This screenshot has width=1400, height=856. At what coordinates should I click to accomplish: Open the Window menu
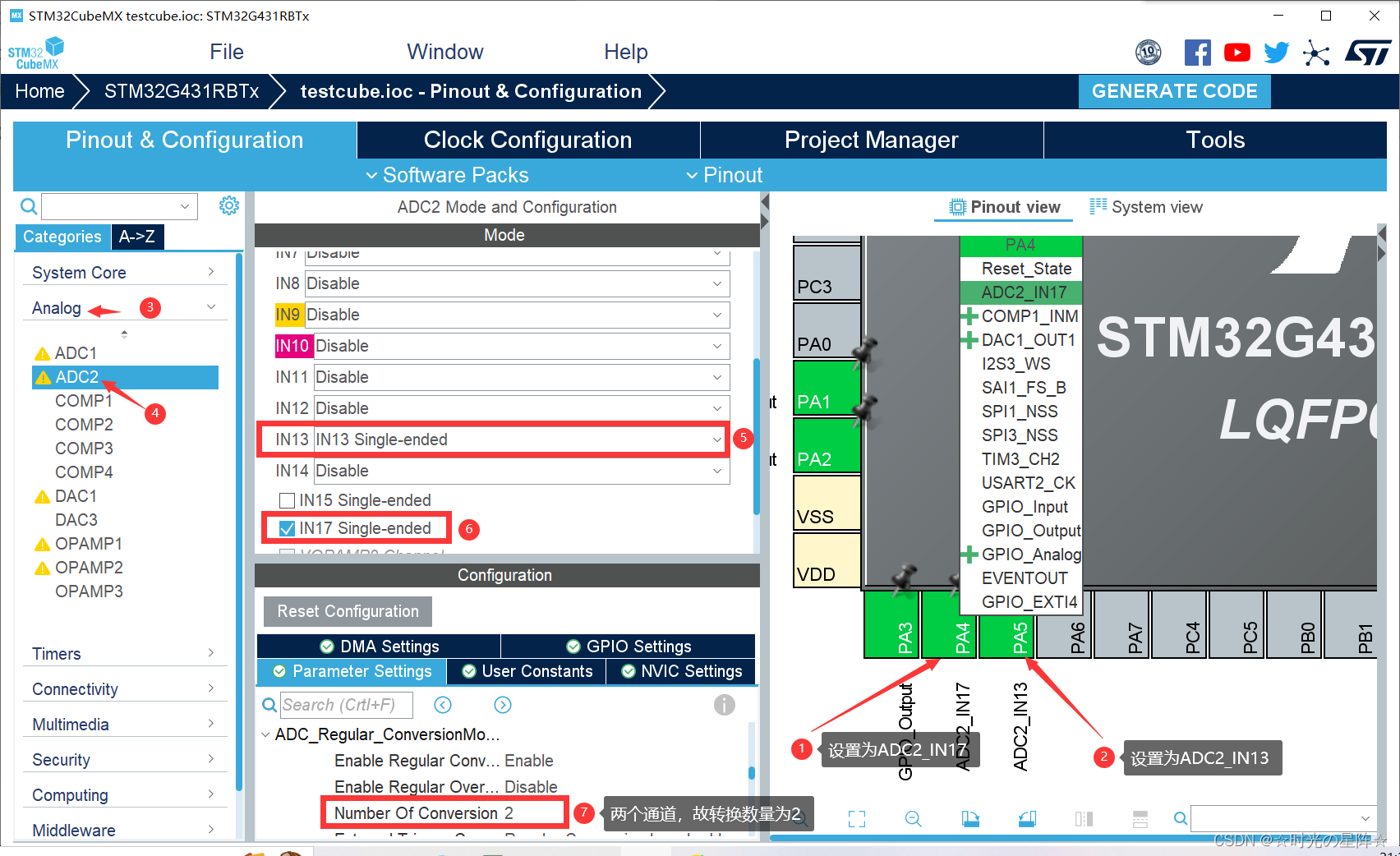tap(445, 52)
